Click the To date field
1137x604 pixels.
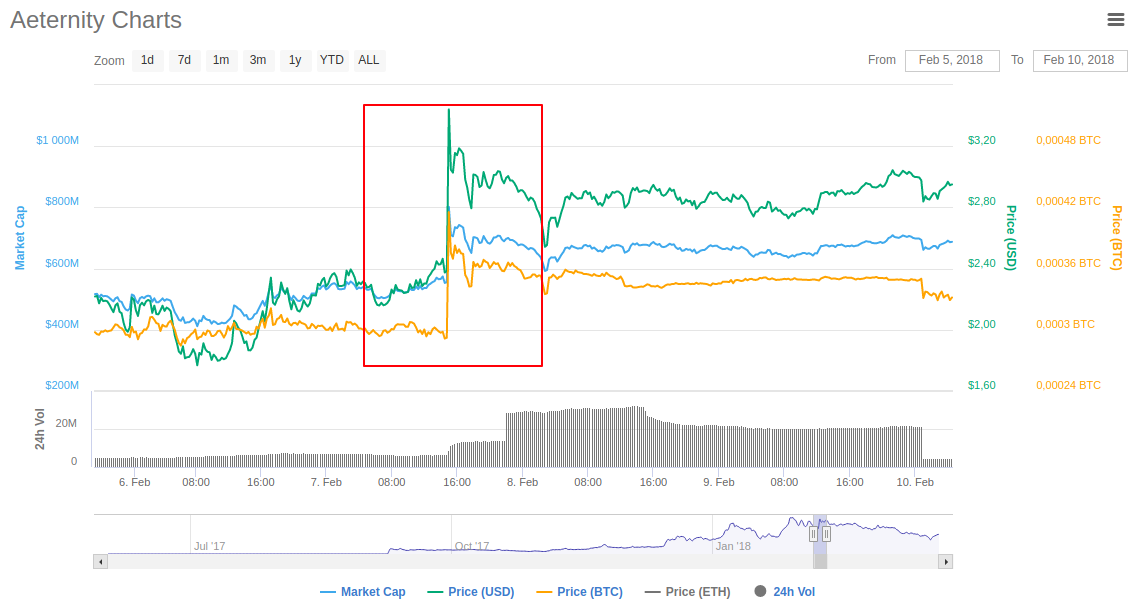click(1080, 60)
